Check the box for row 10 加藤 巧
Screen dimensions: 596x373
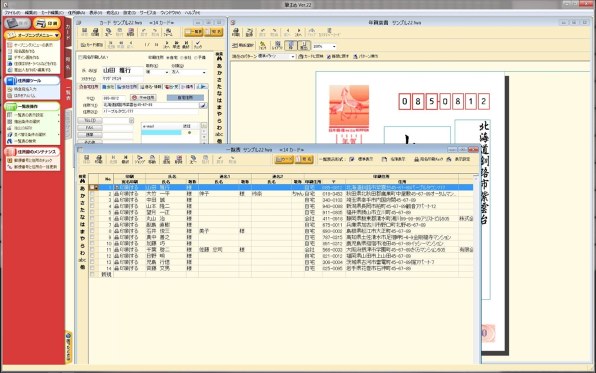92,243
